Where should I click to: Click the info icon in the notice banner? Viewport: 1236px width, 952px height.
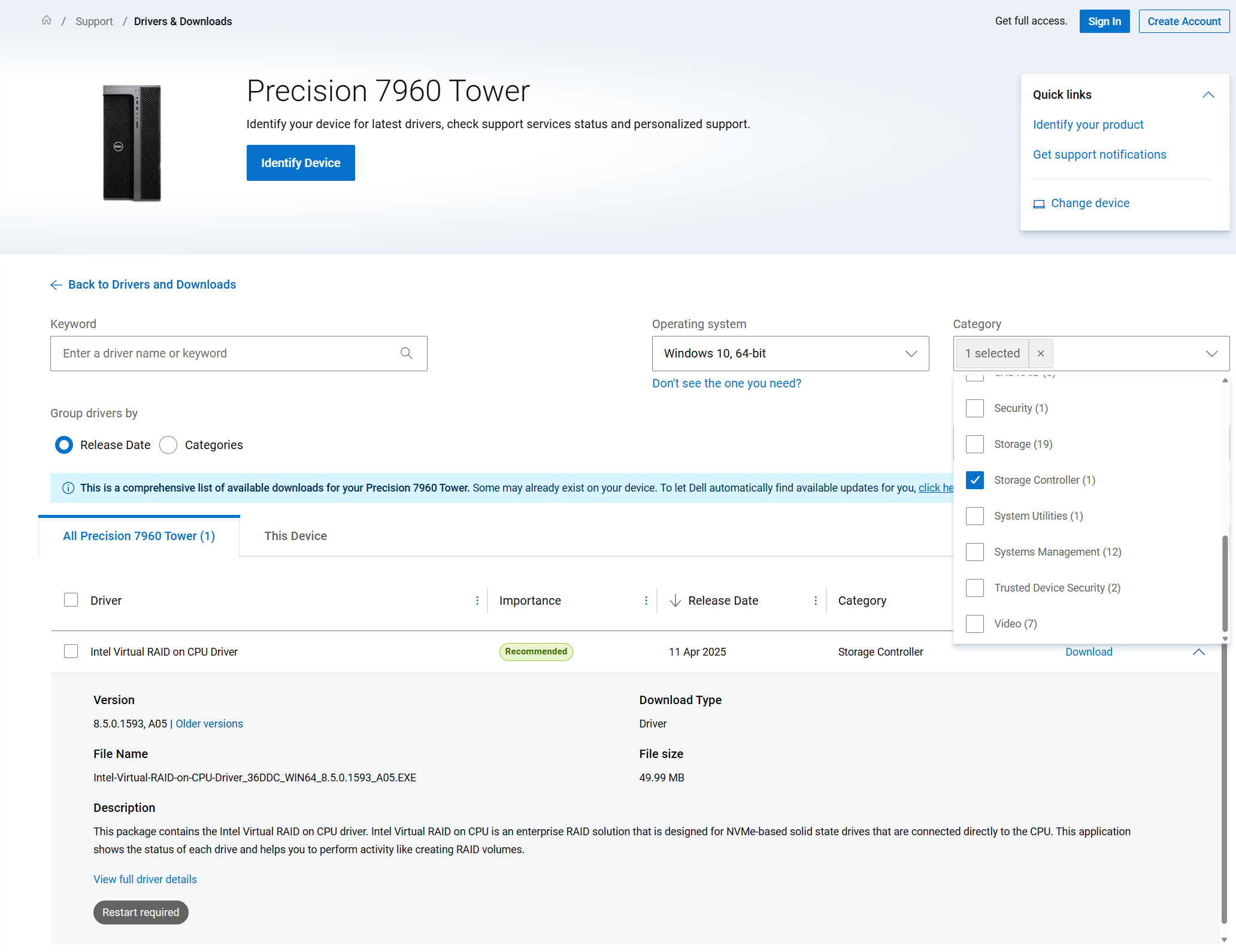pyautogui.click(x=68, y=488)
